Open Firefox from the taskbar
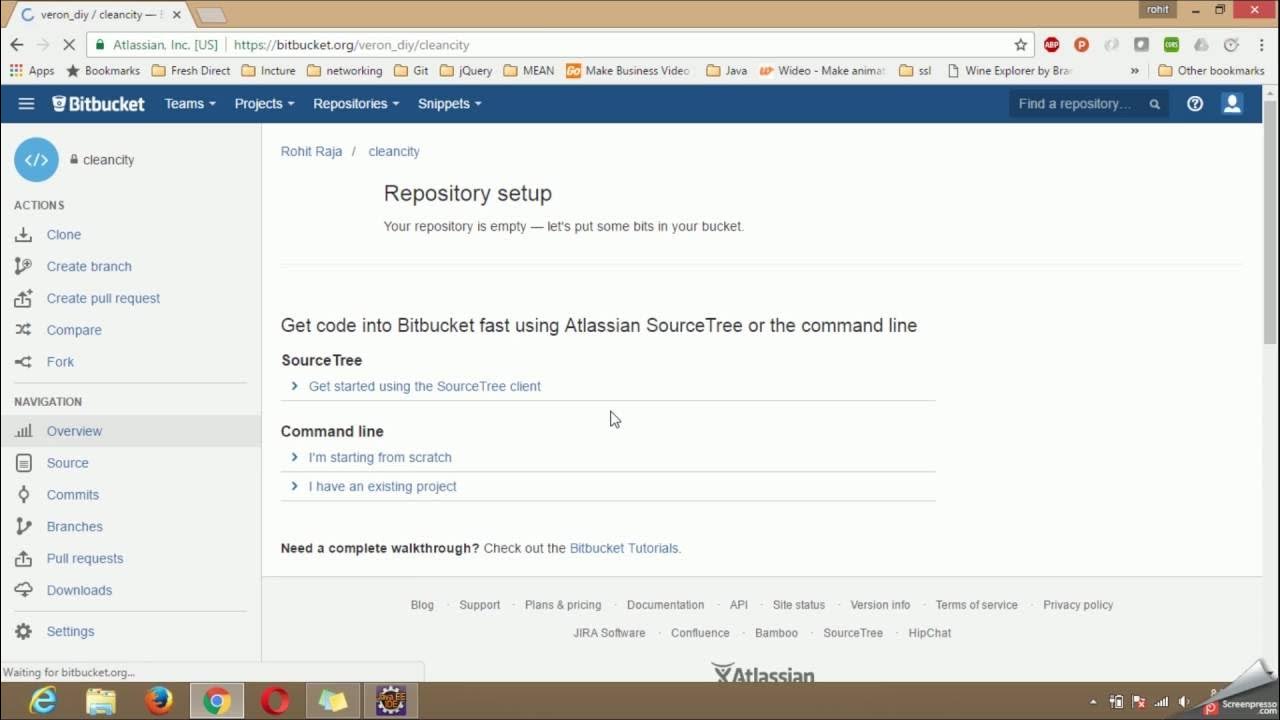 coord(158,701)
